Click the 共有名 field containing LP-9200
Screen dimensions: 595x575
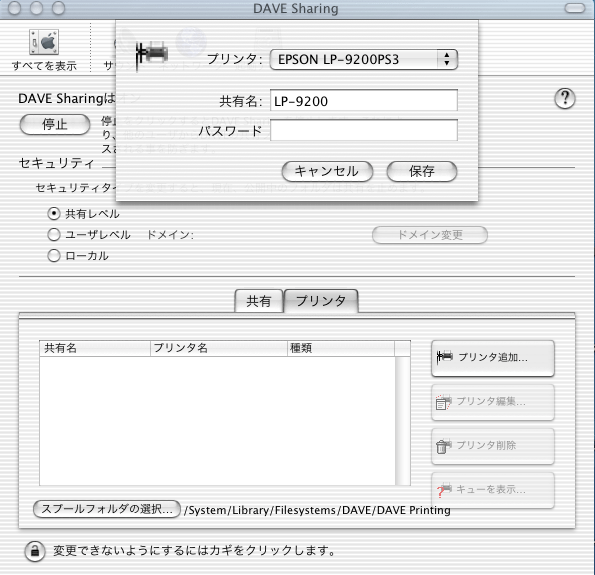(364, 101)
